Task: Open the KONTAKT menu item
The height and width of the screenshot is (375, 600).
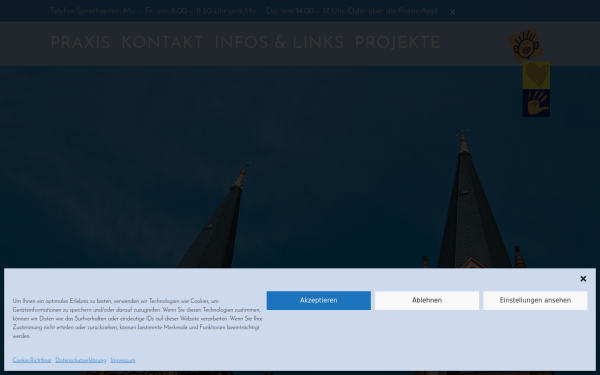Action: click(x=162, y=42)
